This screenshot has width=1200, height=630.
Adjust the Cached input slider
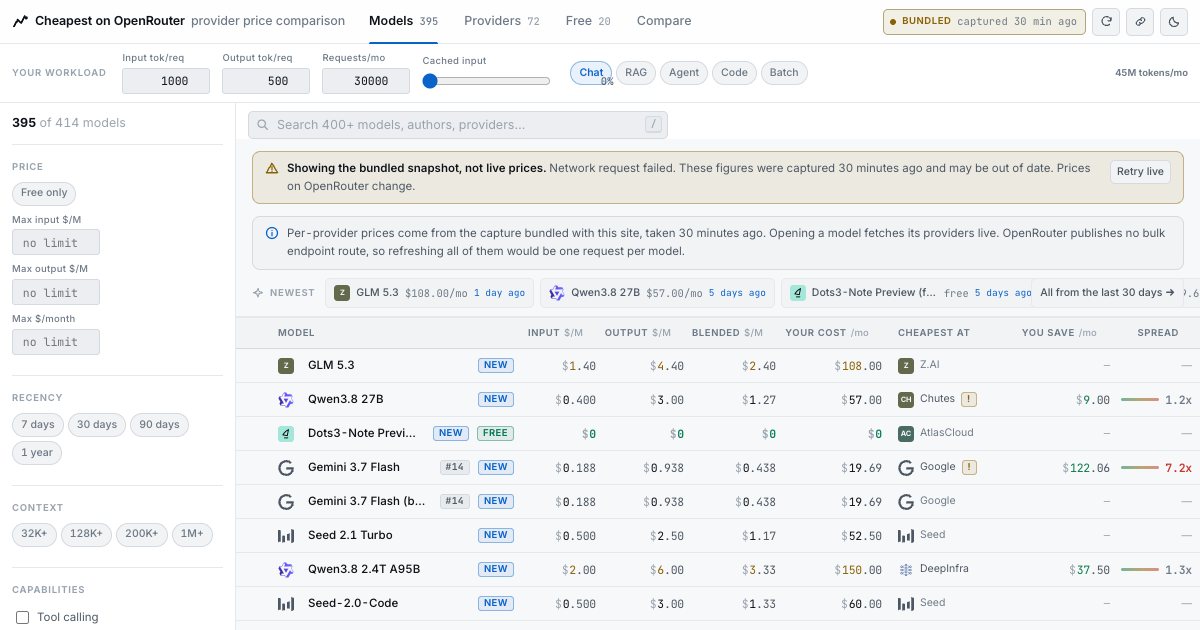[486, 81]
